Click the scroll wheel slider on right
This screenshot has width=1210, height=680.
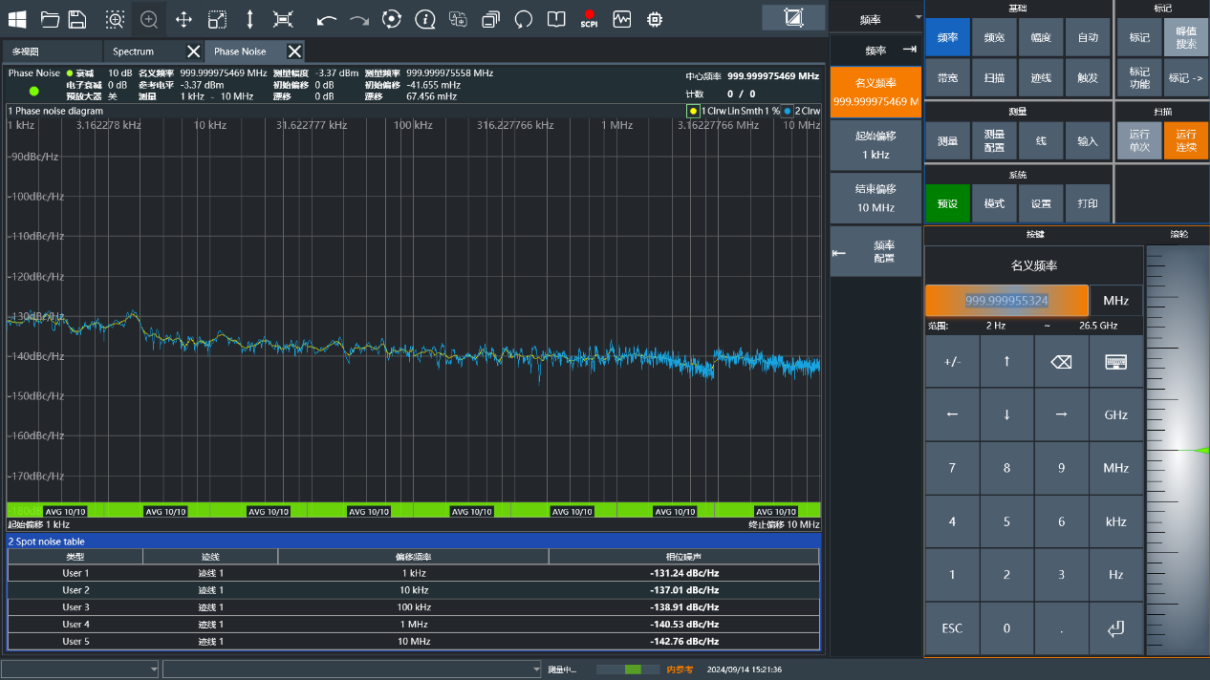coord(1177,450)
